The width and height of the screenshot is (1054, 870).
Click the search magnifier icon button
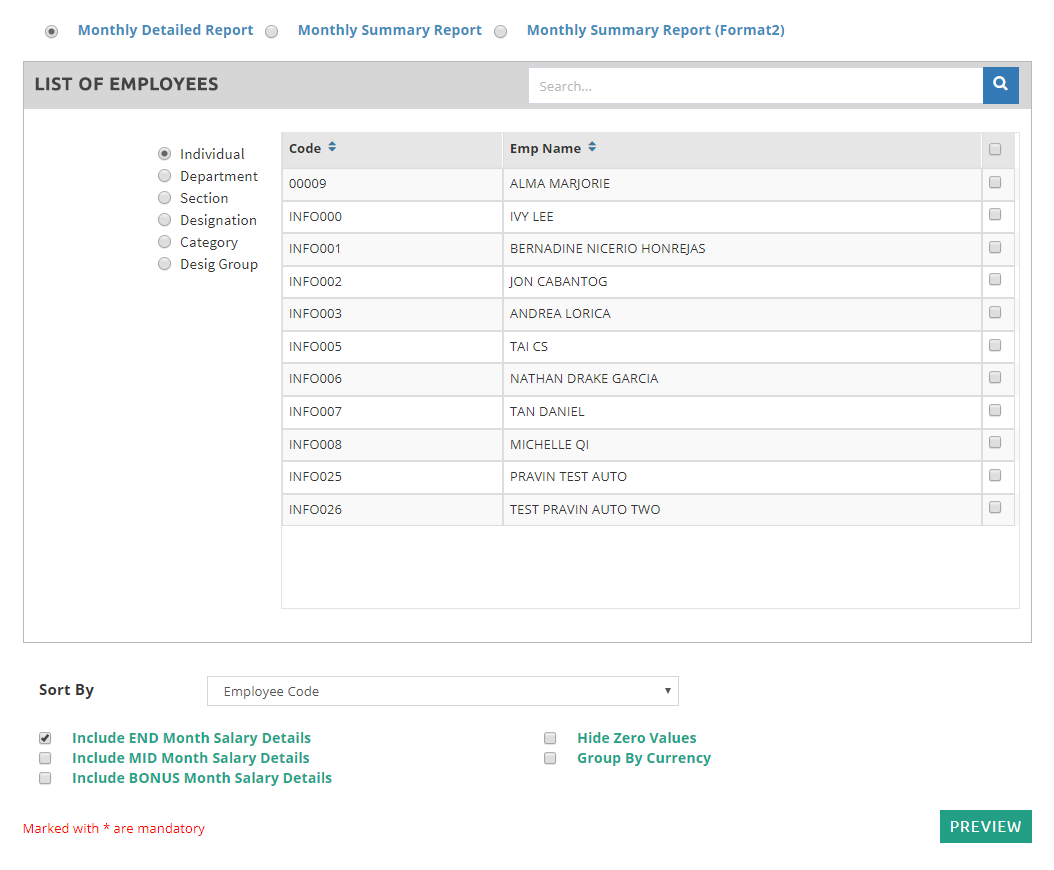point(1000,86)
